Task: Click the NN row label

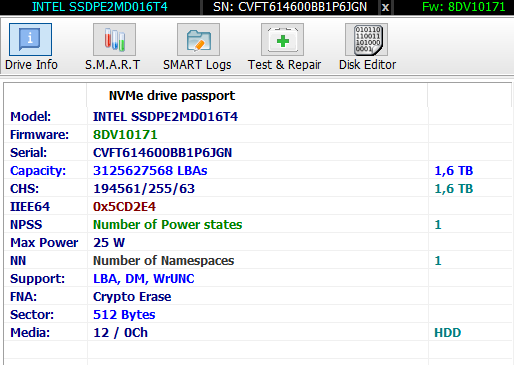Action: [x=18, y=261]
